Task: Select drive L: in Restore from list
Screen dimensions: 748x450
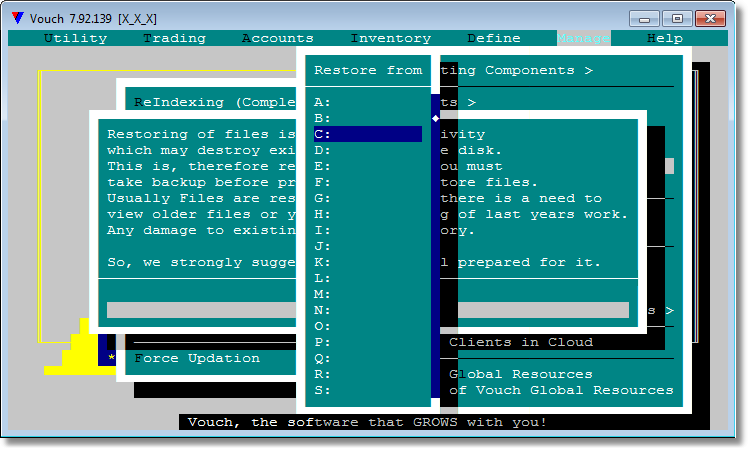Action: pyautogui.click(x=368, y=278)
